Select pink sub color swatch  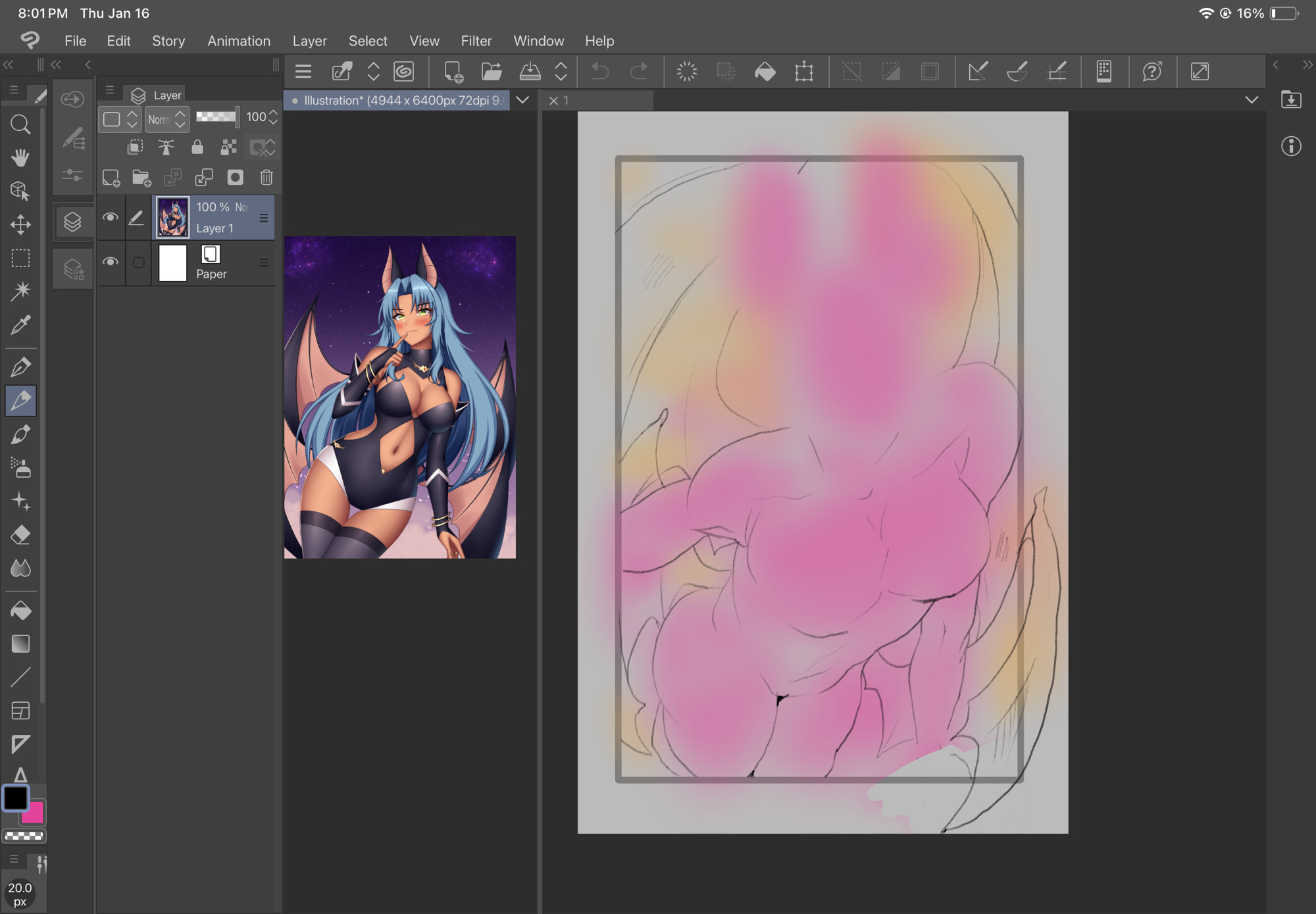coord(34,815)
